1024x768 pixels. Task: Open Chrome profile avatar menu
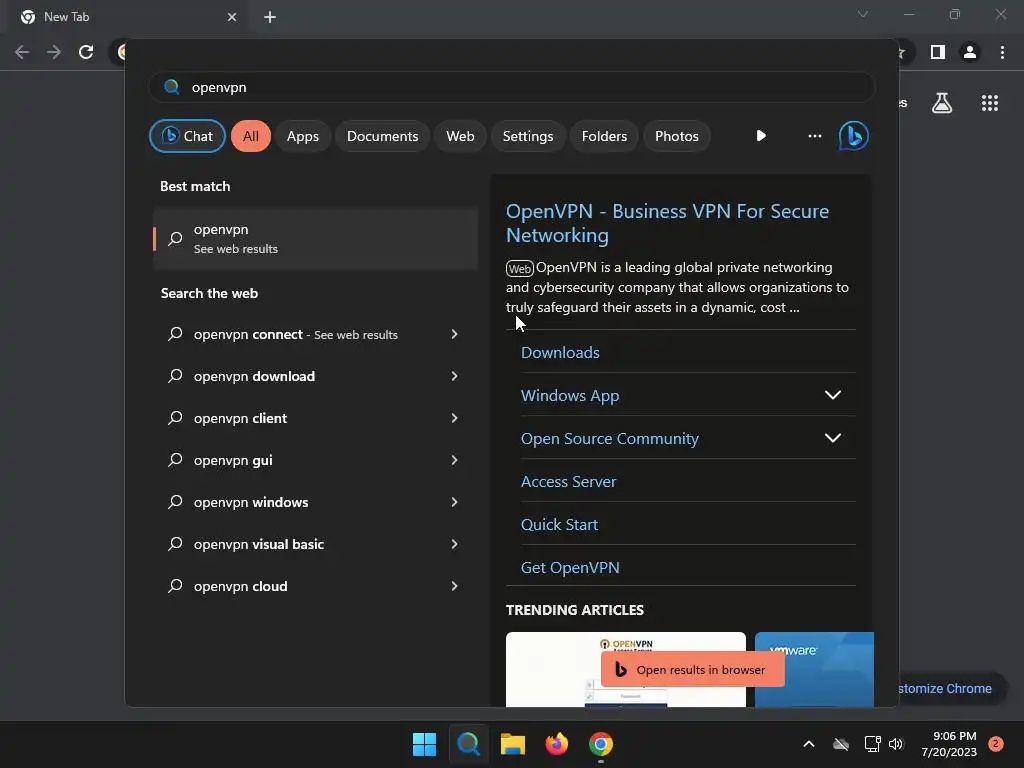[970, 52]
